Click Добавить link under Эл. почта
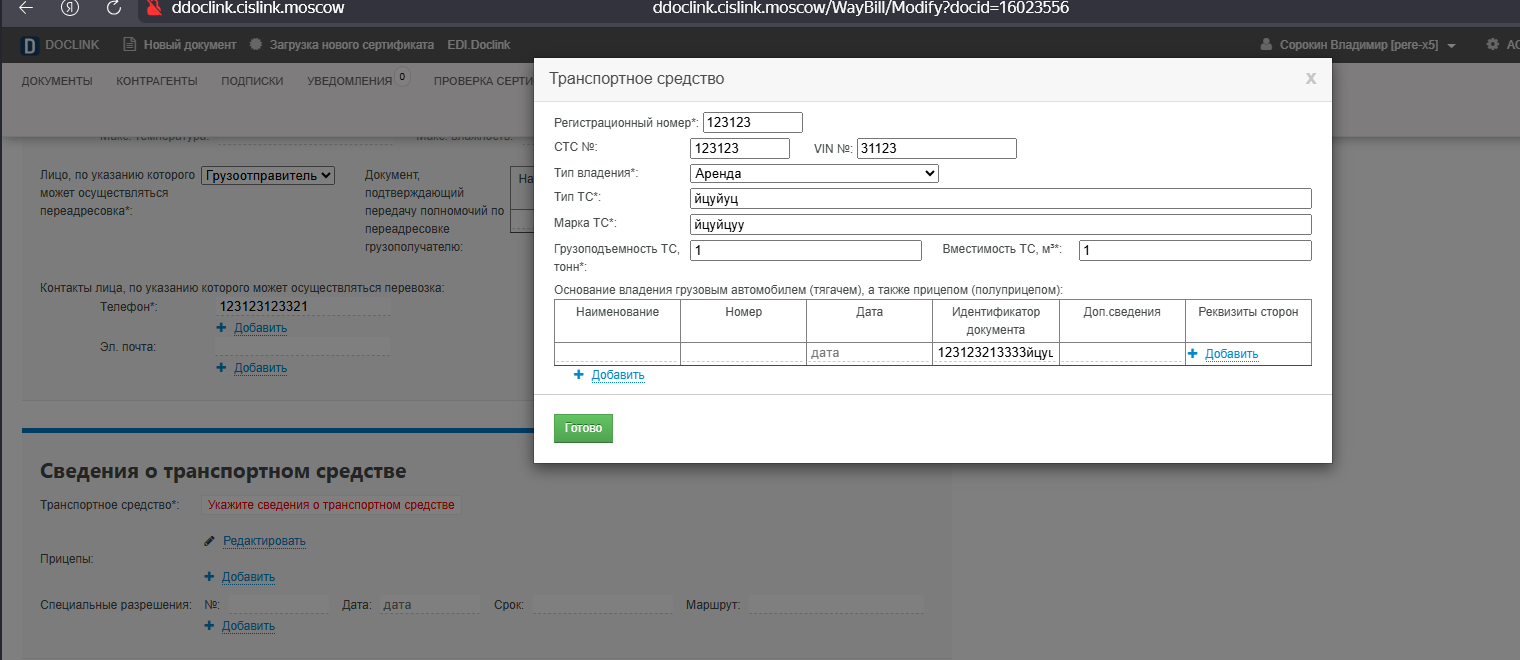The width and height of the screenshot is (1520, 660). (x=260, y=368)
